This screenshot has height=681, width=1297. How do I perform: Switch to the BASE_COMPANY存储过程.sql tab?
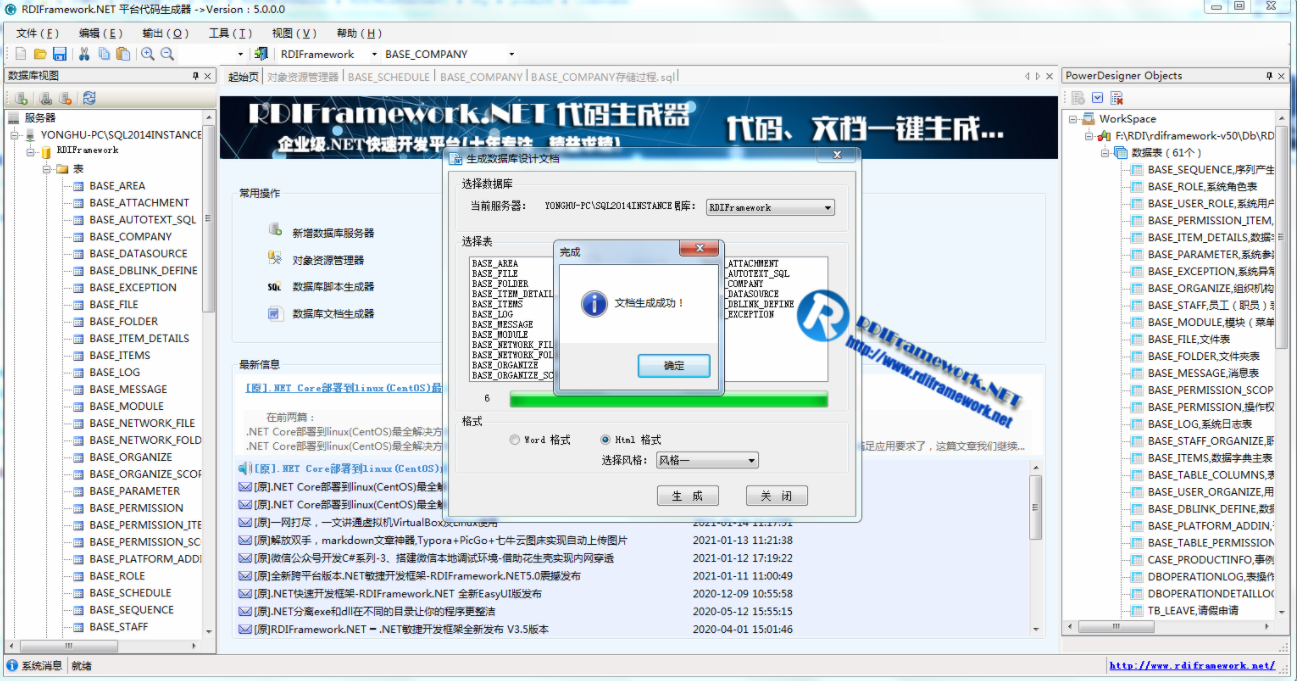pos(605,76)
